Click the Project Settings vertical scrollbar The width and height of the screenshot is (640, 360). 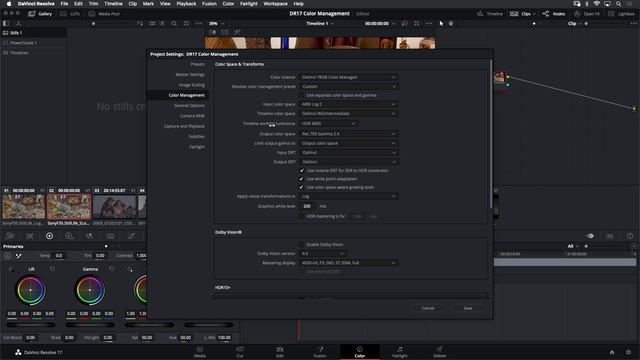coord(491,135)
